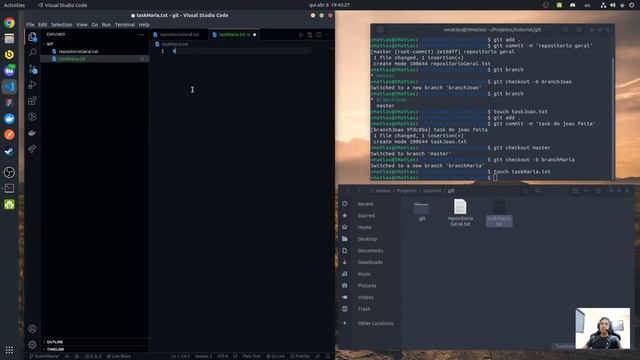The image size is (640, 360).
Task: Open the Go menu in VS Code
Action: click(x=95, y=24)
